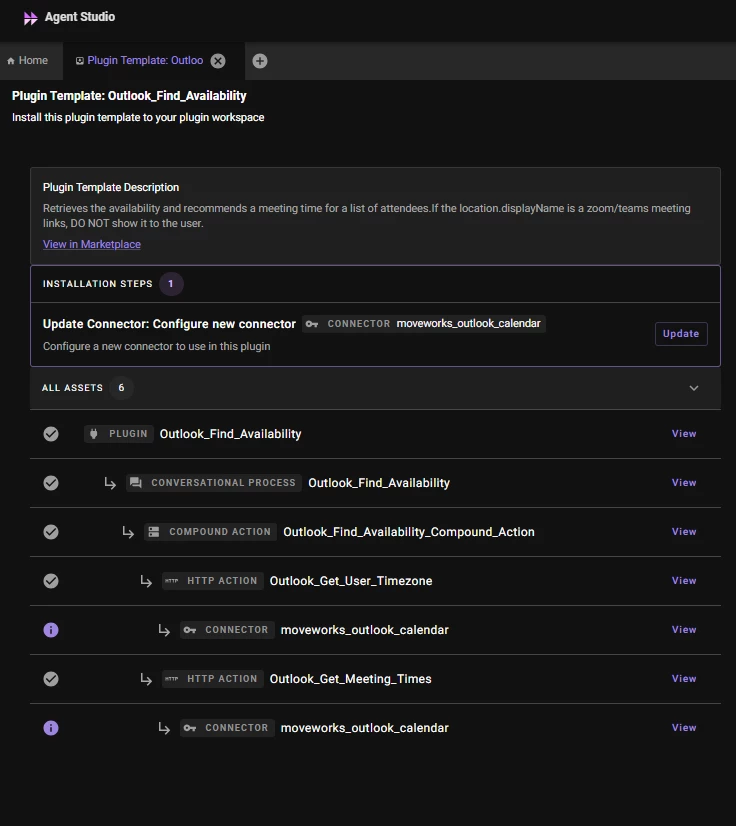Screen dimensions: 736x826
Task: Click the Plugin Template Description heading
Action: pyautogui.click(x=111, y=188)
